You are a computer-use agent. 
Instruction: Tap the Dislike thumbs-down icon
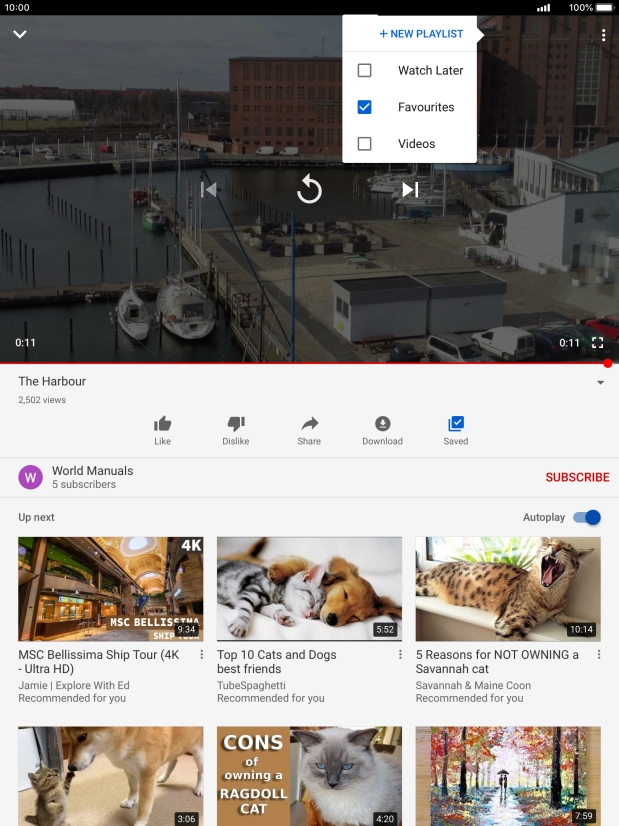point(236,424)
